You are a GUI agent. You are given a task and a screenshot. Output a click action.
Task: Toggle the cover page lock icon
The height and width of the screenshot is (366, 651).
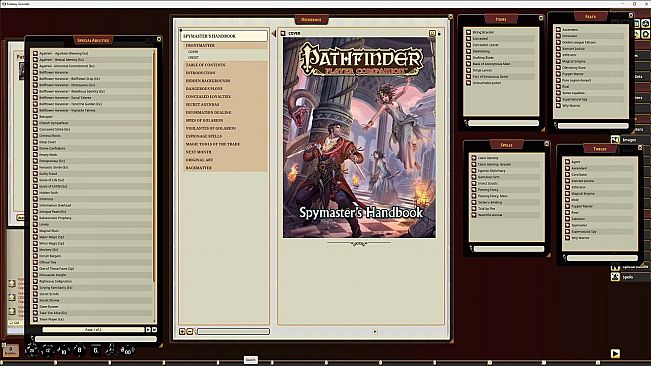[x=432, y=33]
